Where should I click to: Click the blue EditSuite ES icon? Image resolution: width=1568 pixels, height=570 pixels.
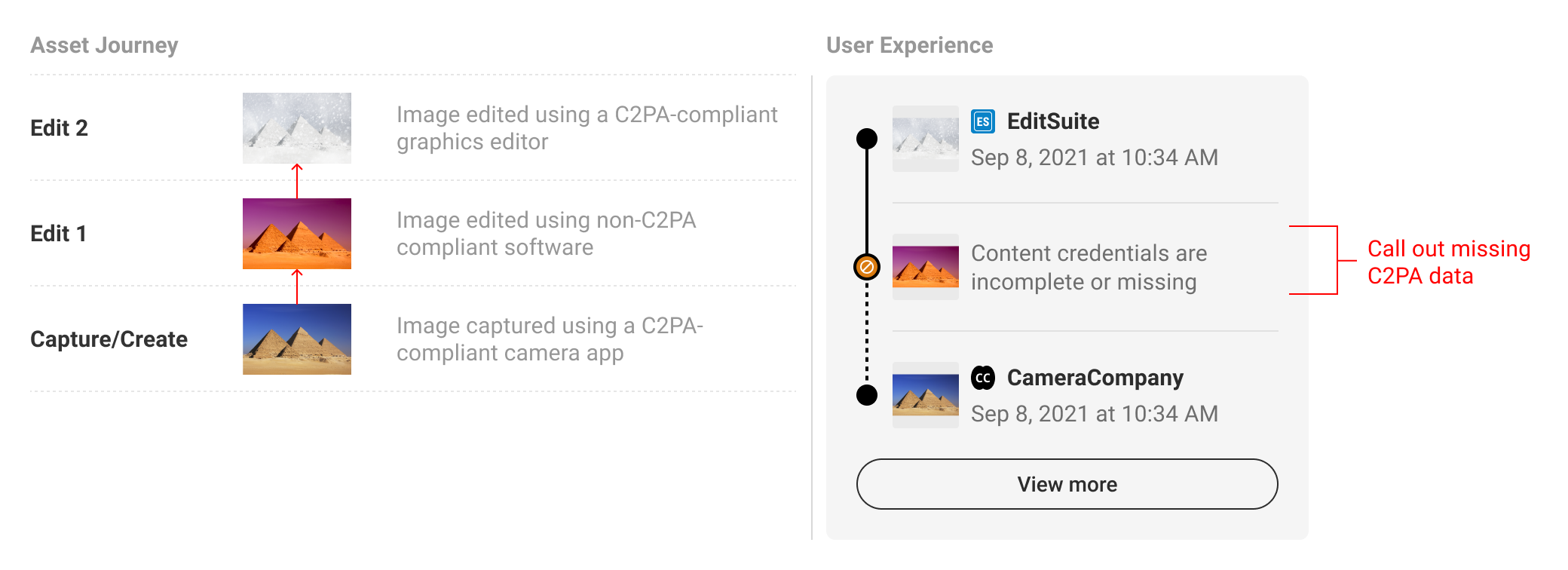pyautogui.click(x=983, y=121)
